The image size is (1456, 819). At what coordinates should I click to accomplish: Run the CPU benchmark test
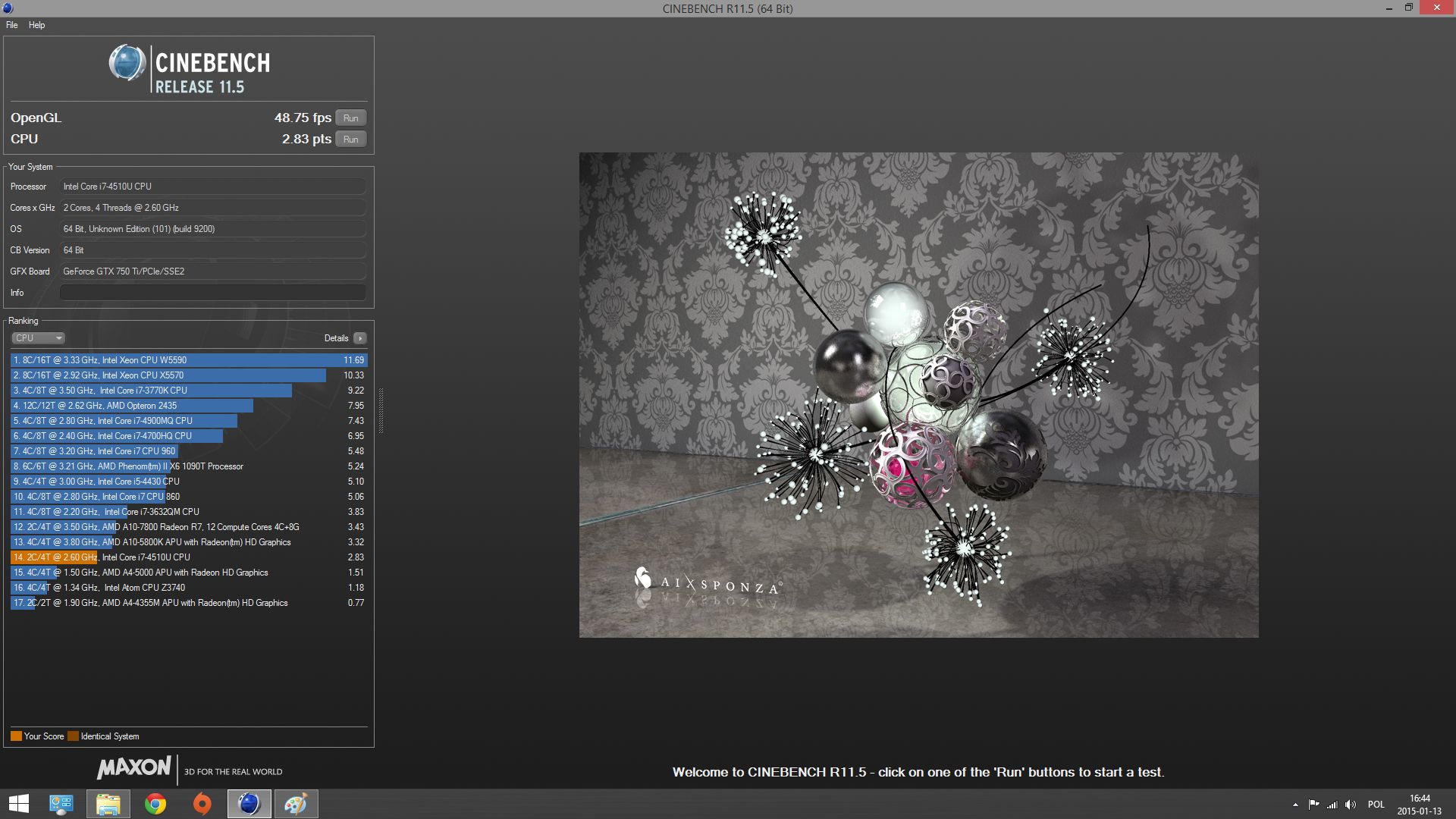tap(350, 140)
